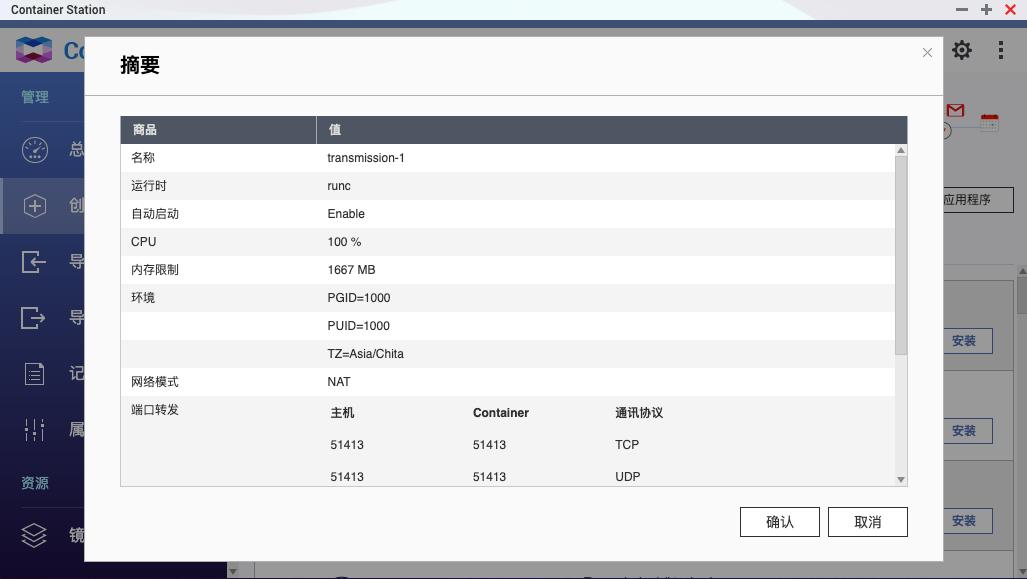This screenshot has width=1027, height=579.
Task: Select the TCP protocol cell
Action: click(x=627, y=445)
